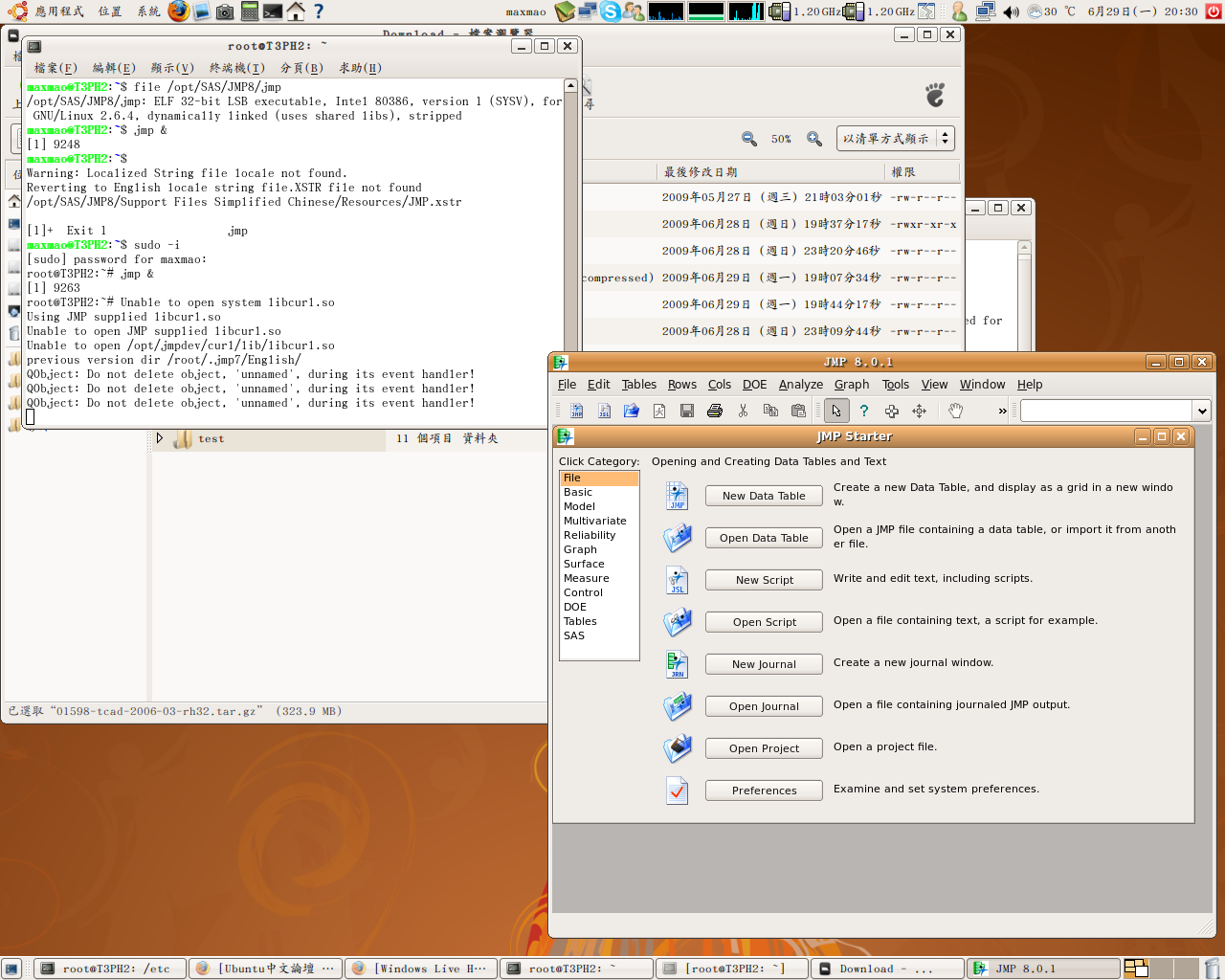Screen dimensions: 1225x980
Task: Click the running-man script toolbar icon in JMP
Action: point(659,411)
